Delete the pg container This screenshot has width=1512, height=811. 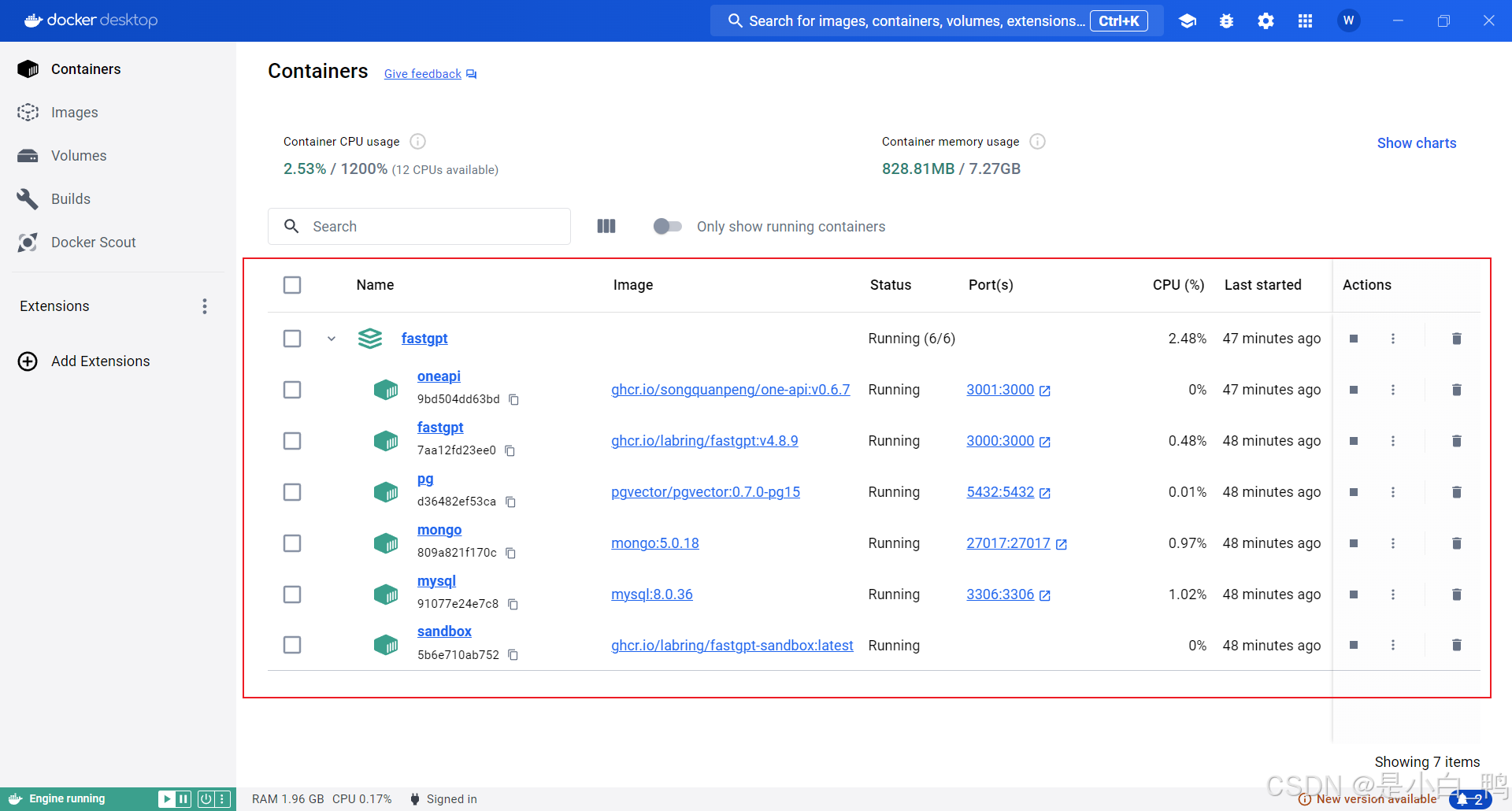click(x=1457, y=492)
